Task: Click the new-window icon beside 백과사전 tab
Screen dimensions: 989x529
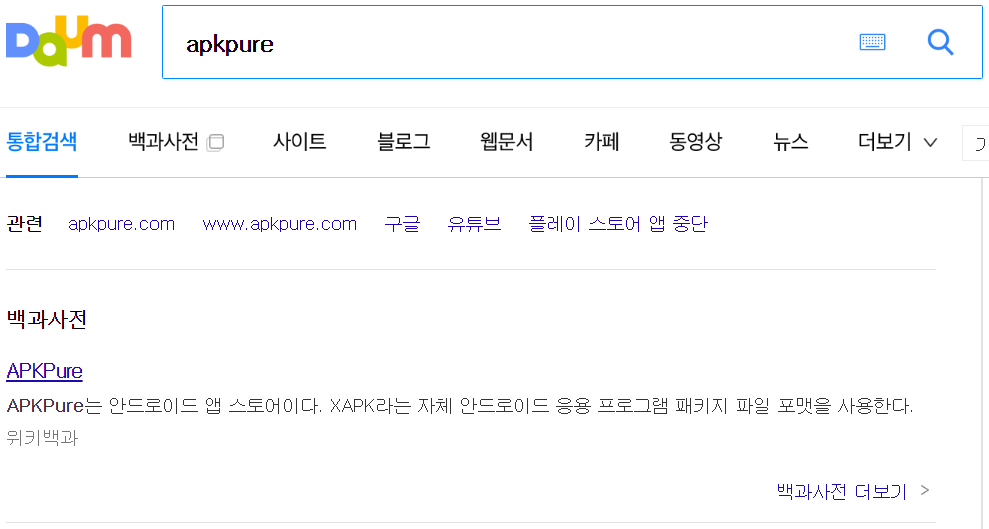Action: point(216,142)
